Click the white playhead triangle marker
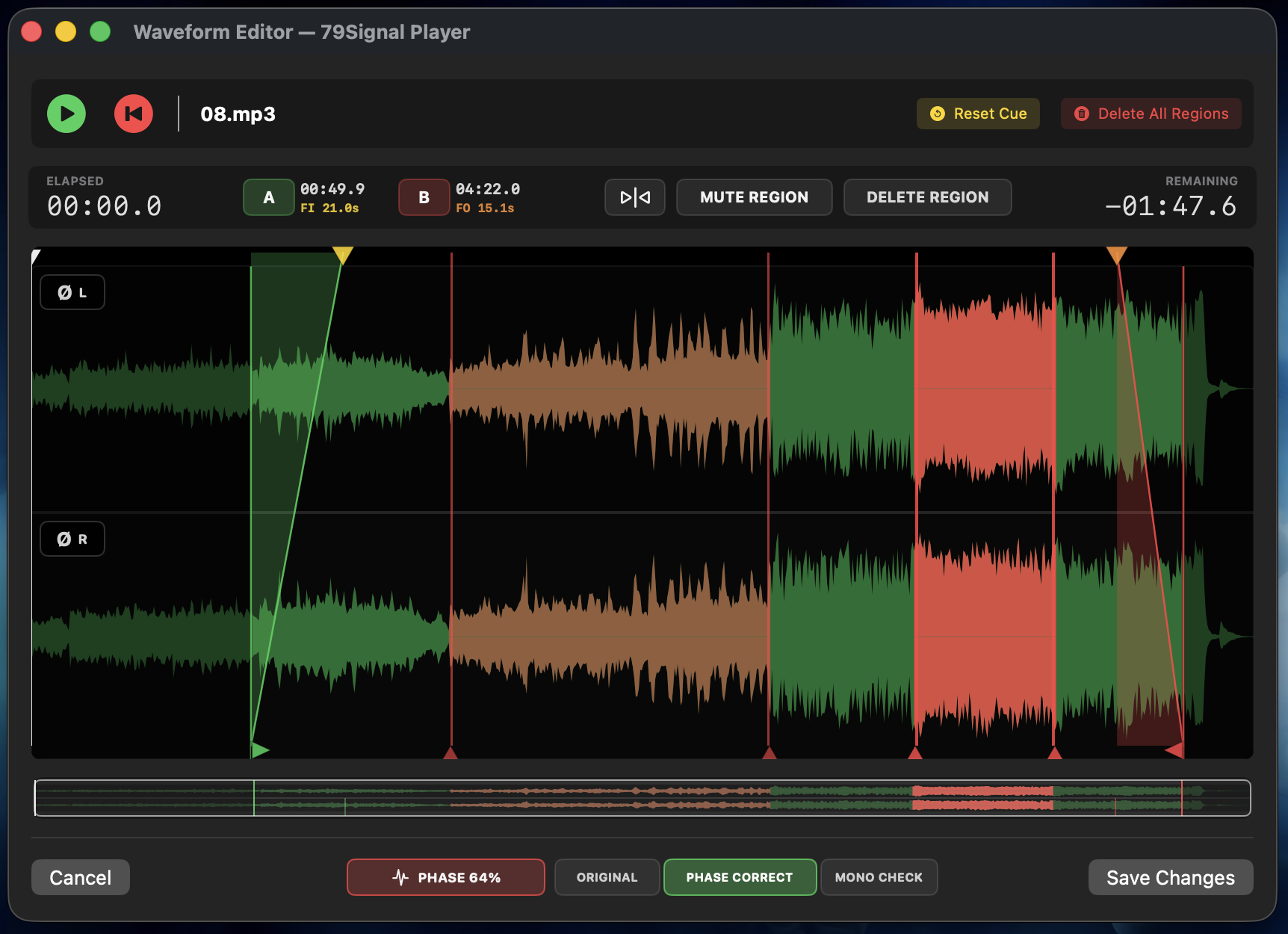Image resolution: width=1288 pixels, height=934 pixels. 35,256
